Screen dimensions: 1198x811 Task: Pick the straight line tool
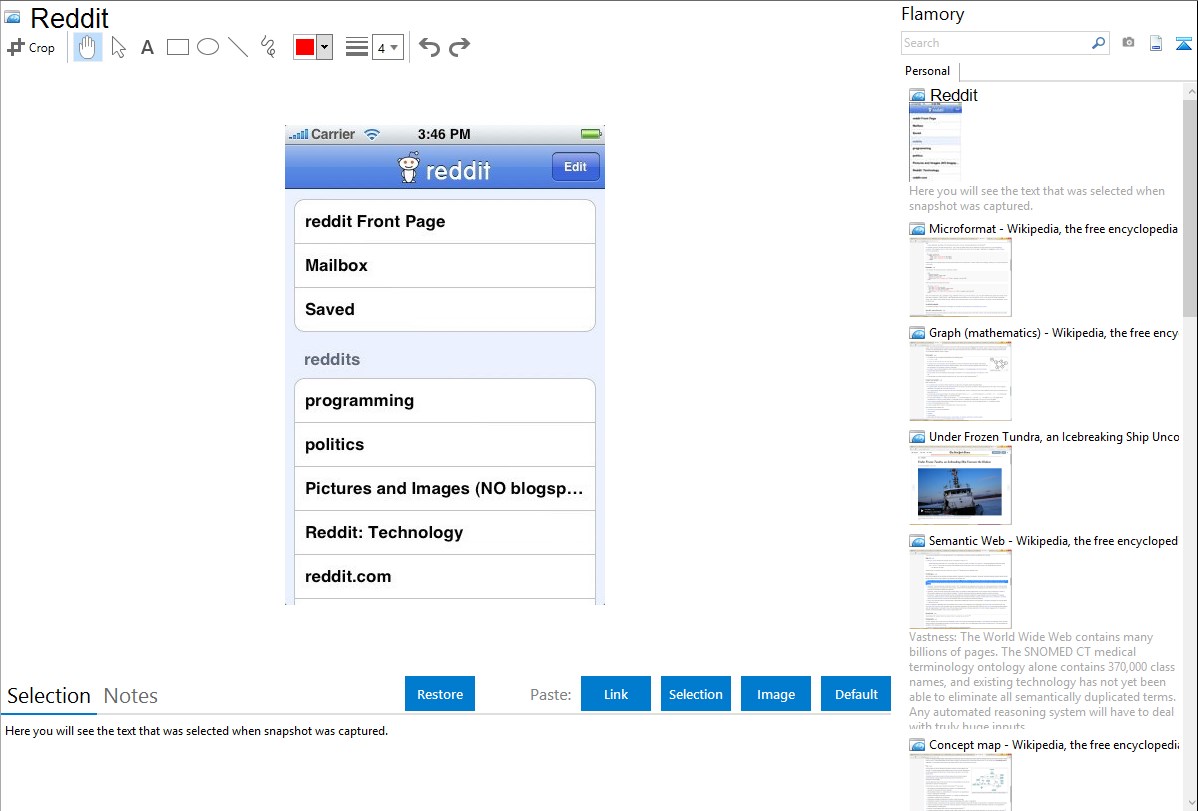click(238, 47)
